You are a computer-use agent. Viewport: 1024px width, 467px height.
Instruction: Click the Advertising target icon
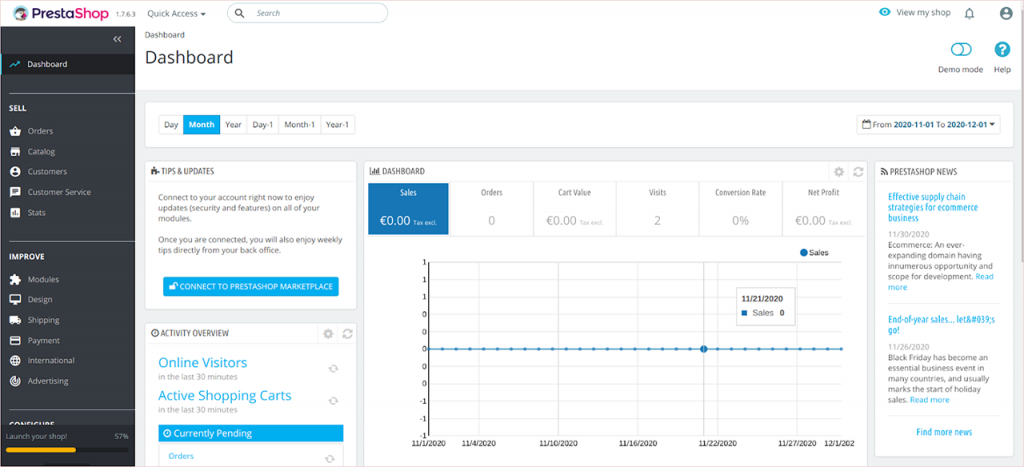tap(15, 381)
